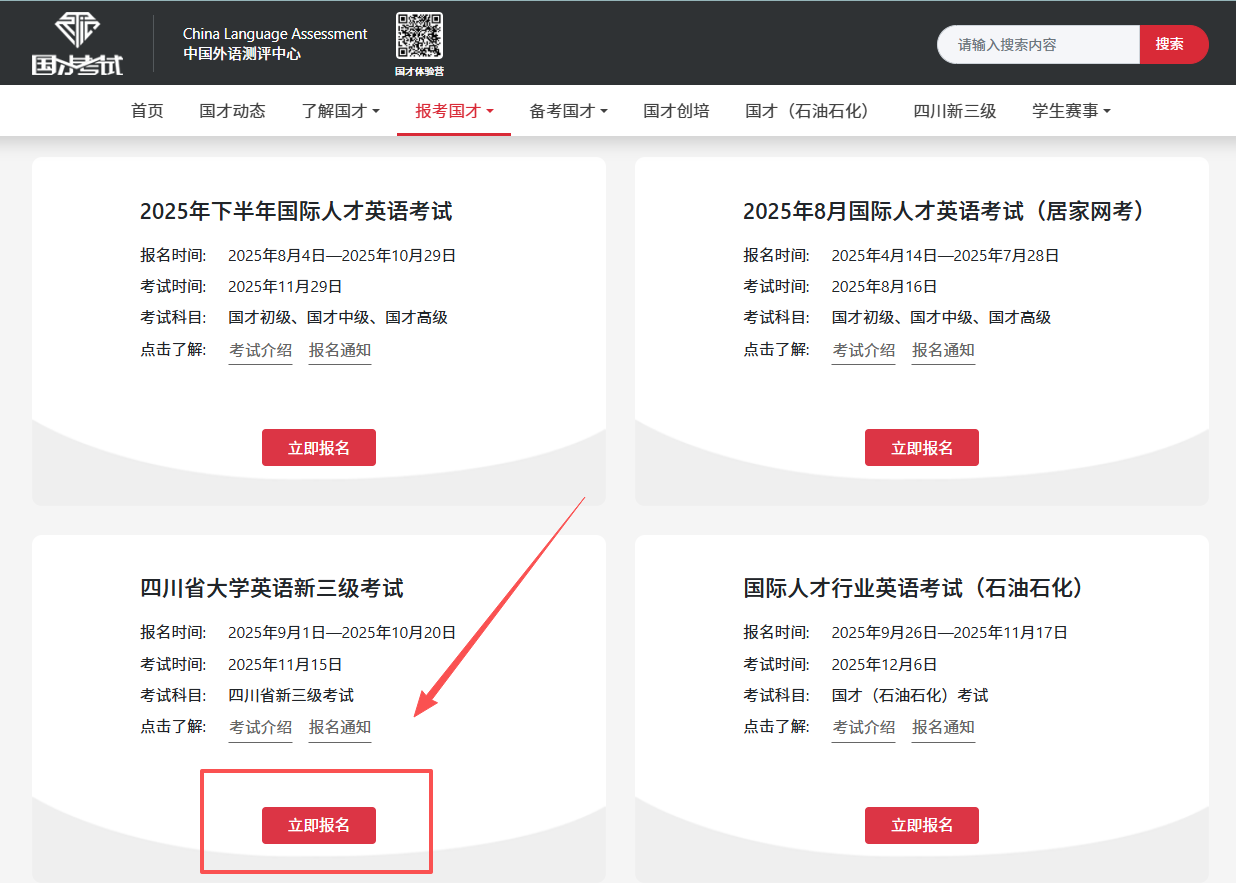Switch to the 首页 tab
Viewport: 1236px width, 883px height.
point(147,110)
